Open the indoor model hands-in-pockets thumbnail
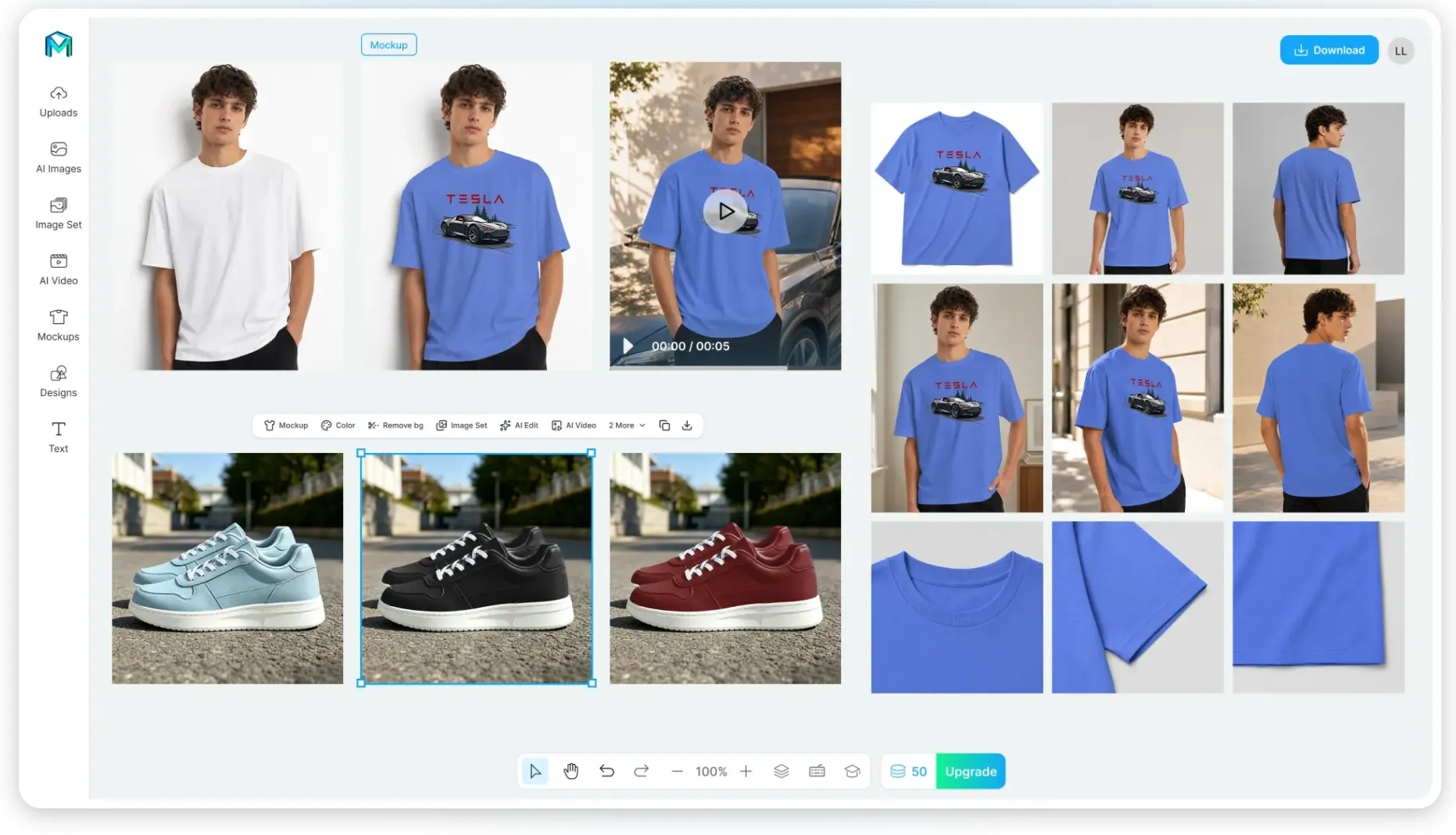Screen dimensions: 1456x835 tap(957, 398)
